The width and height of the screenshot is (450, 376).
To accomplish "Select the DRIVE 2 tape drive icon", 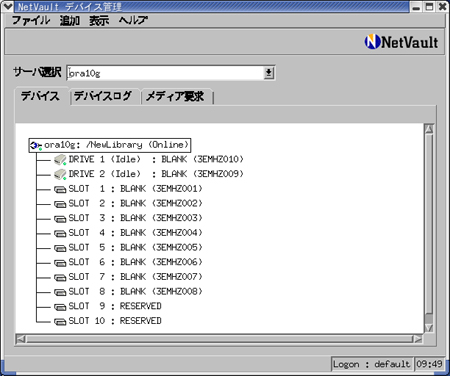I will coord(60,174).
